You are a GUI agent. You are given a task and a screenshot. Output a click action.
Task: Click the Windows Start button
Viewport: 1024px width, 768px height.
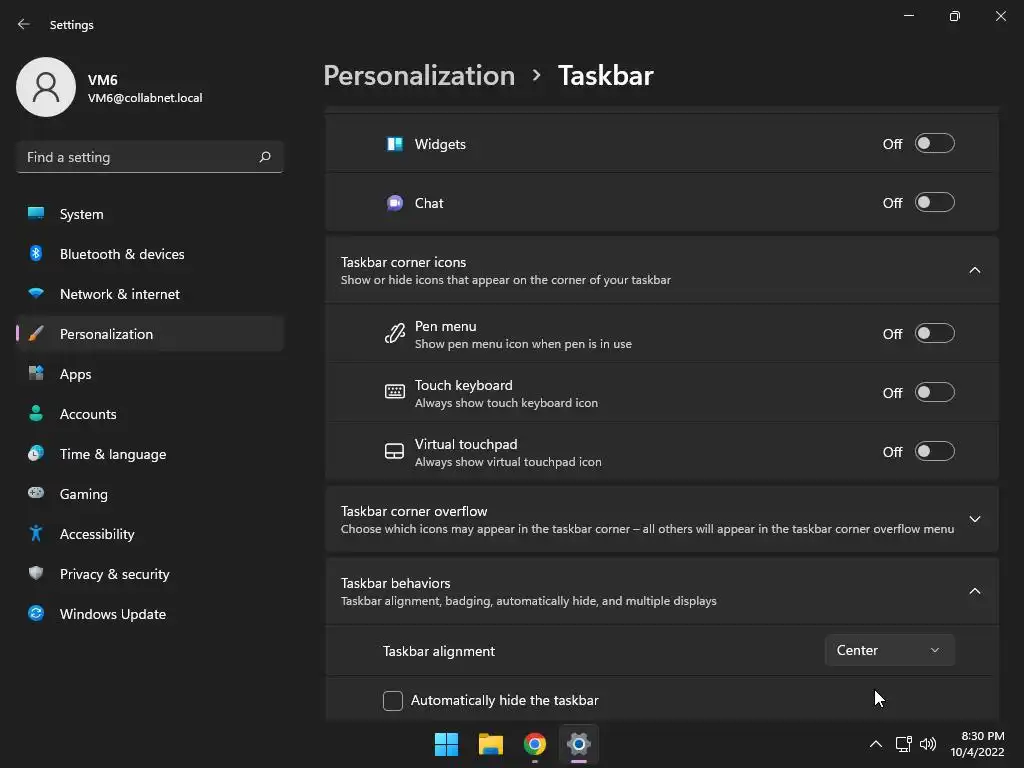(x=446, y=744)
